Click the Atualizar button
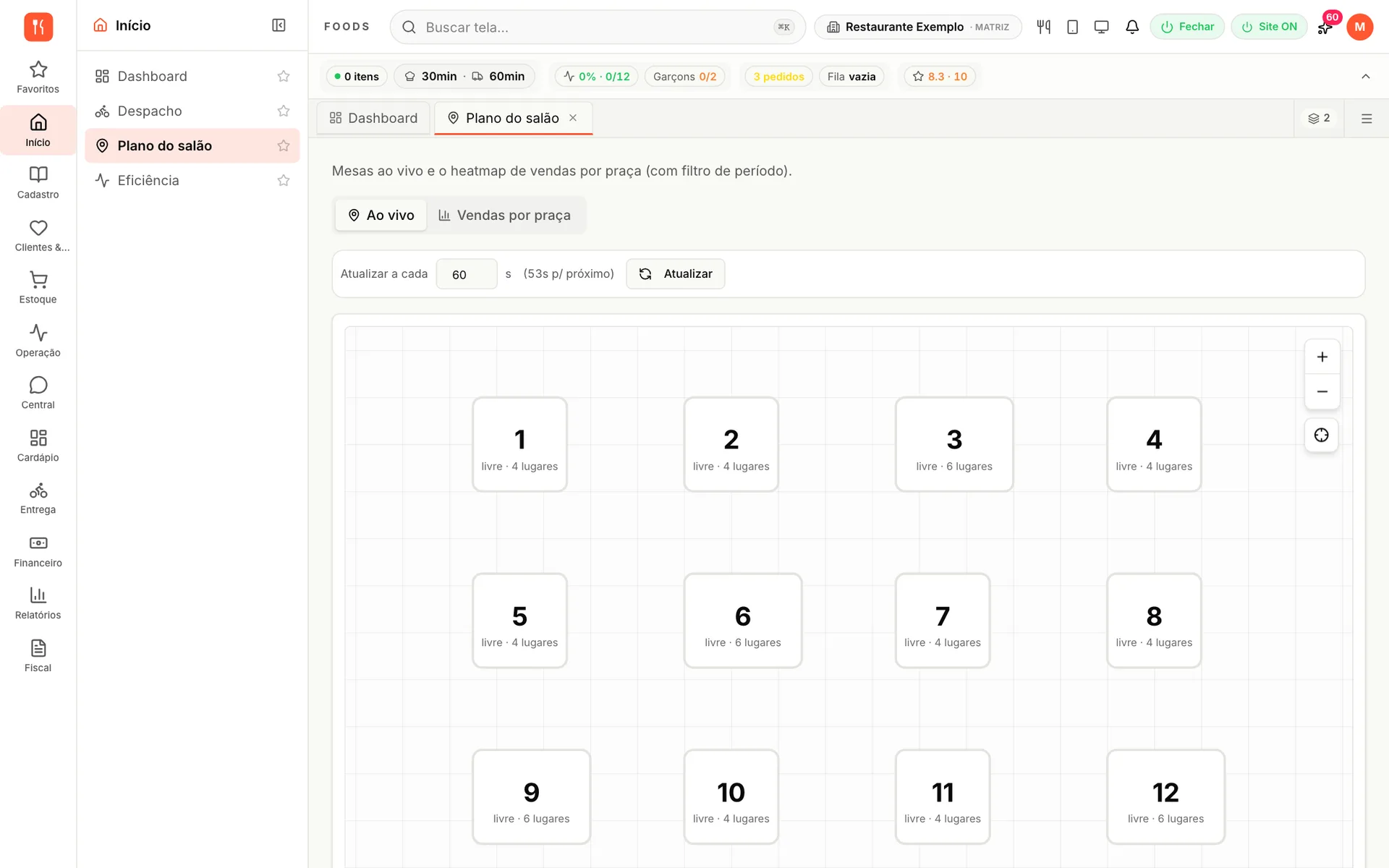 tap(675, 273)
